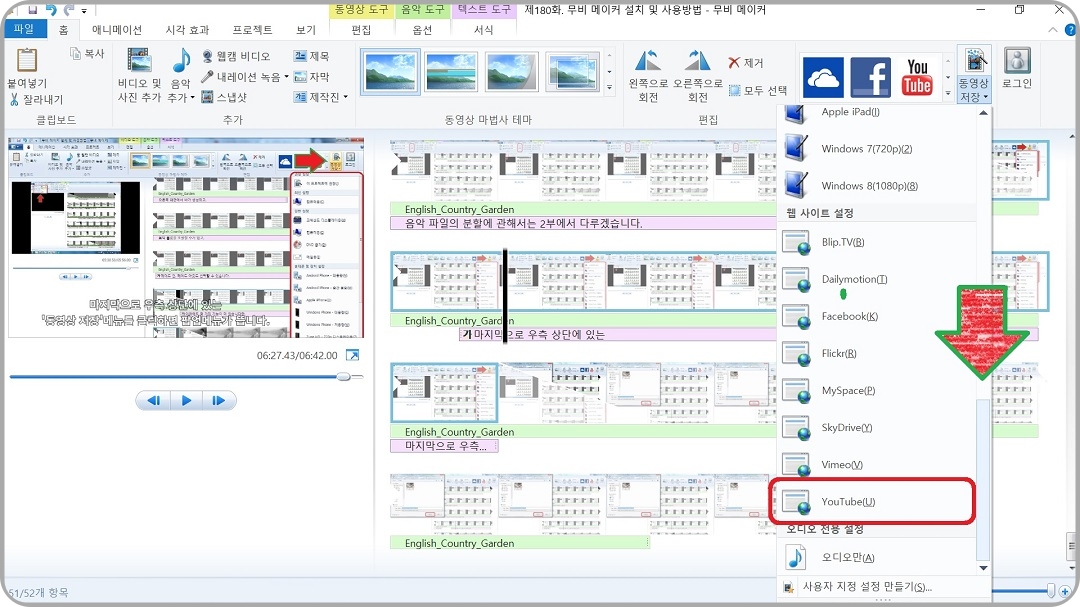This screenshot has height=607, width=1080.
Task: Step to the previous frame
Action: (154, 400)
